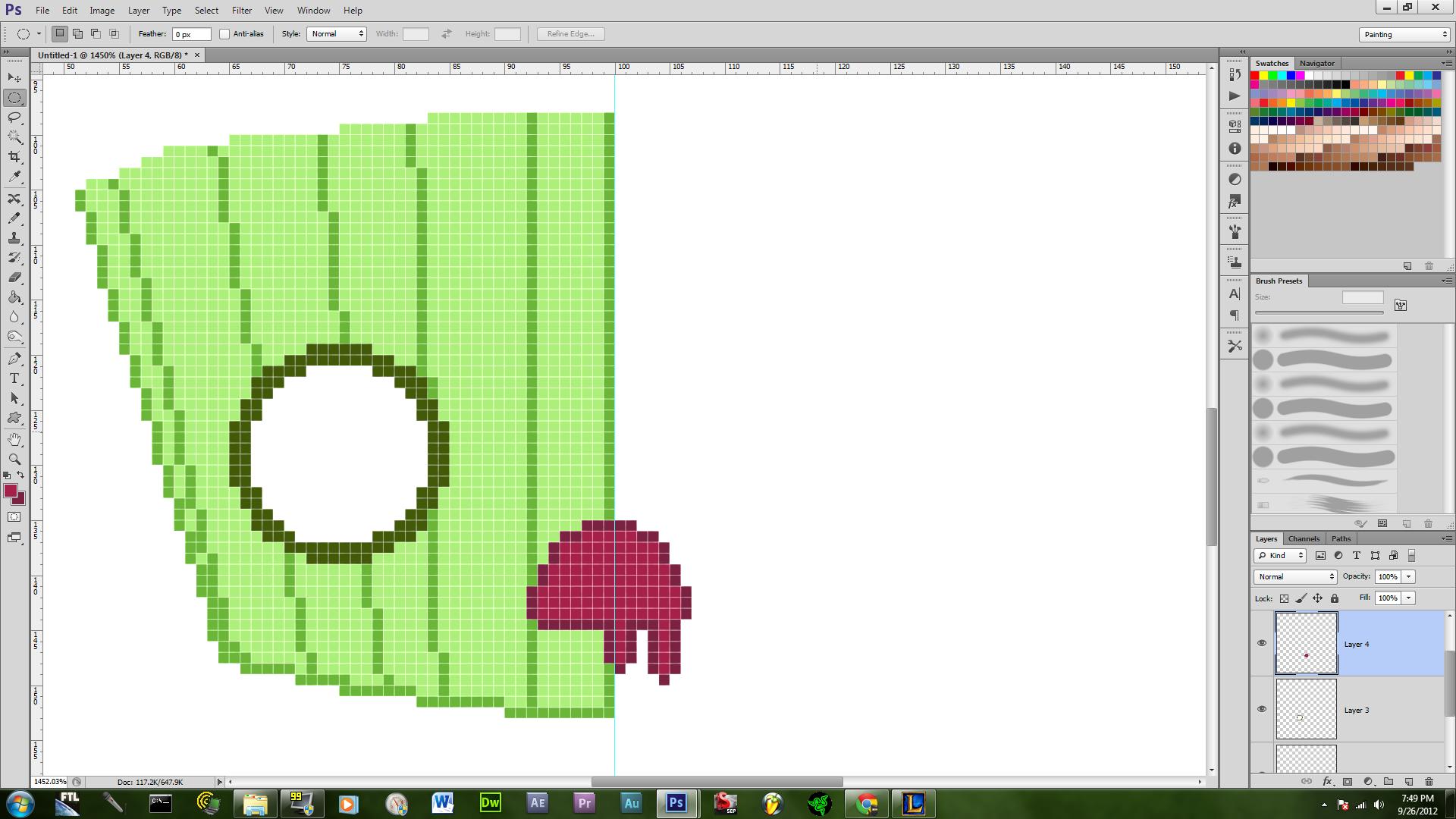The image size is (1456, 819).
Task: Click the Delete layer trash icon
Action: point(1429,781)
